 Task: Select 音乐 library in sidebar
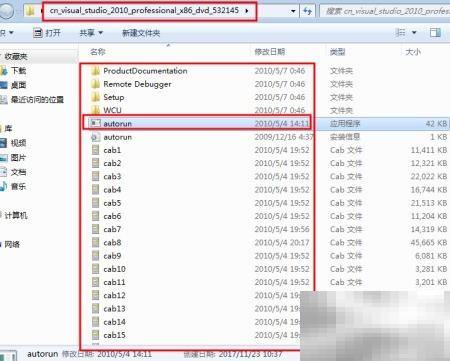point(18,186)
